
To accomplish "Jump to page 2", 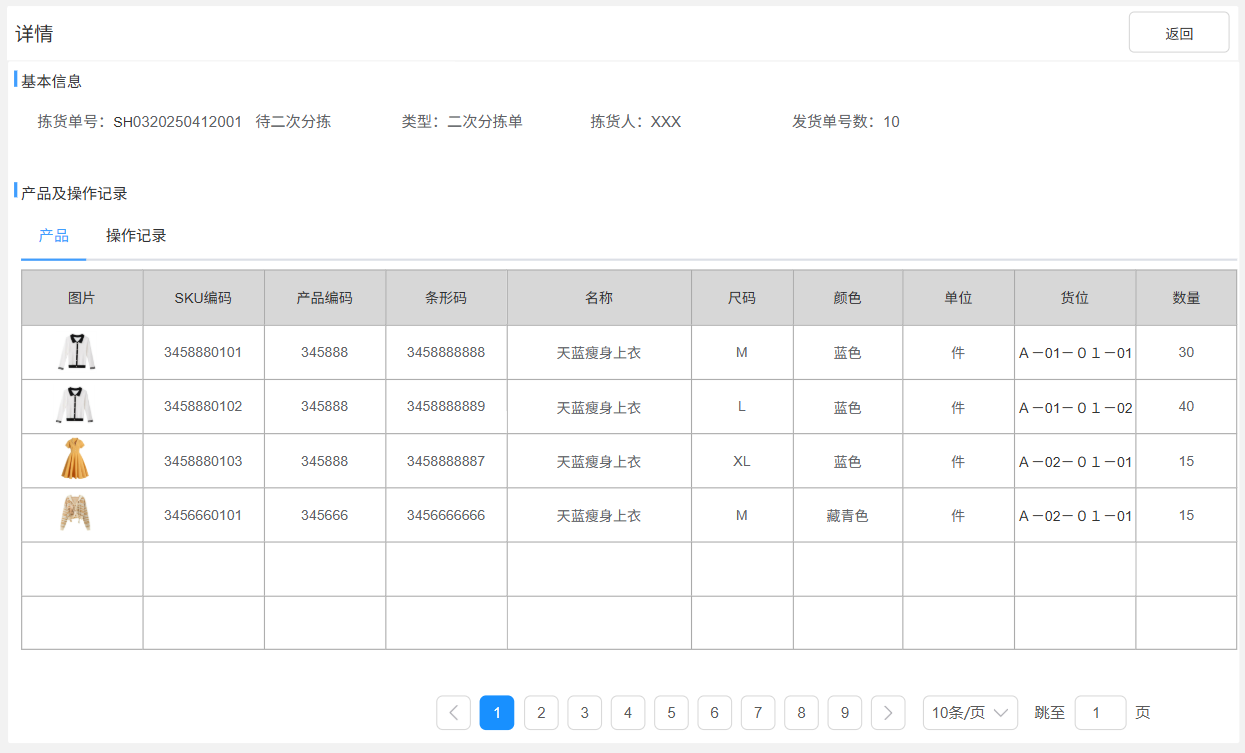I will pyautogui.click(x=541, y=713).
